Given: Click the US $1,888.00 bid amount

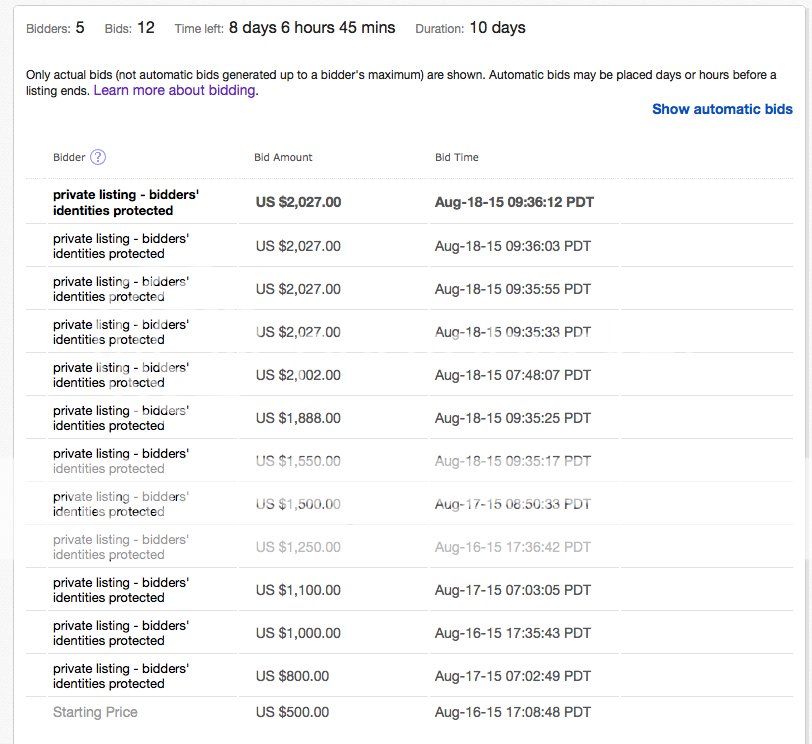Looking at the screenshot, I should click(298, 418).
